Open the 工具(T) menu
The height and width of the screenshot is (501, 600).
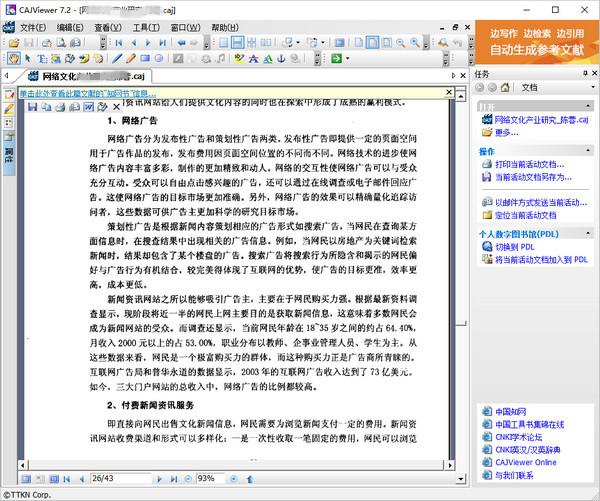(x=146, y=28)
